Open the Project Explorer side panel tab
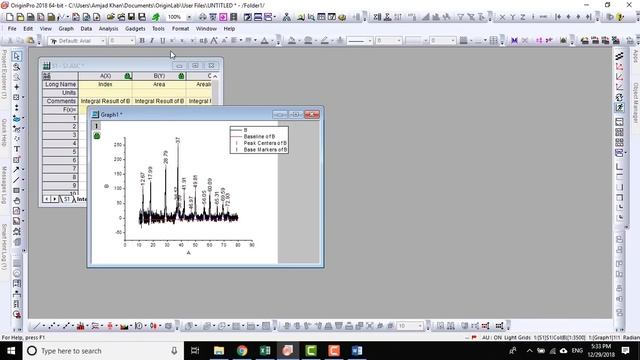640x360 pixels. [4, 74]
